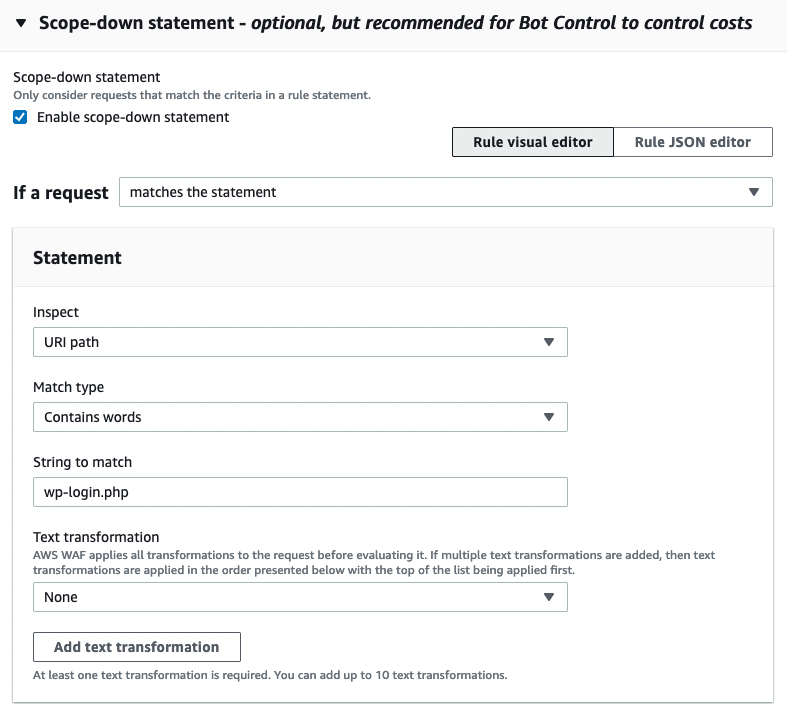787x717 pixels.
Task: Open the Text transformation 'None' dropdown
Action: pyautogui.click(x=300, y=597)
